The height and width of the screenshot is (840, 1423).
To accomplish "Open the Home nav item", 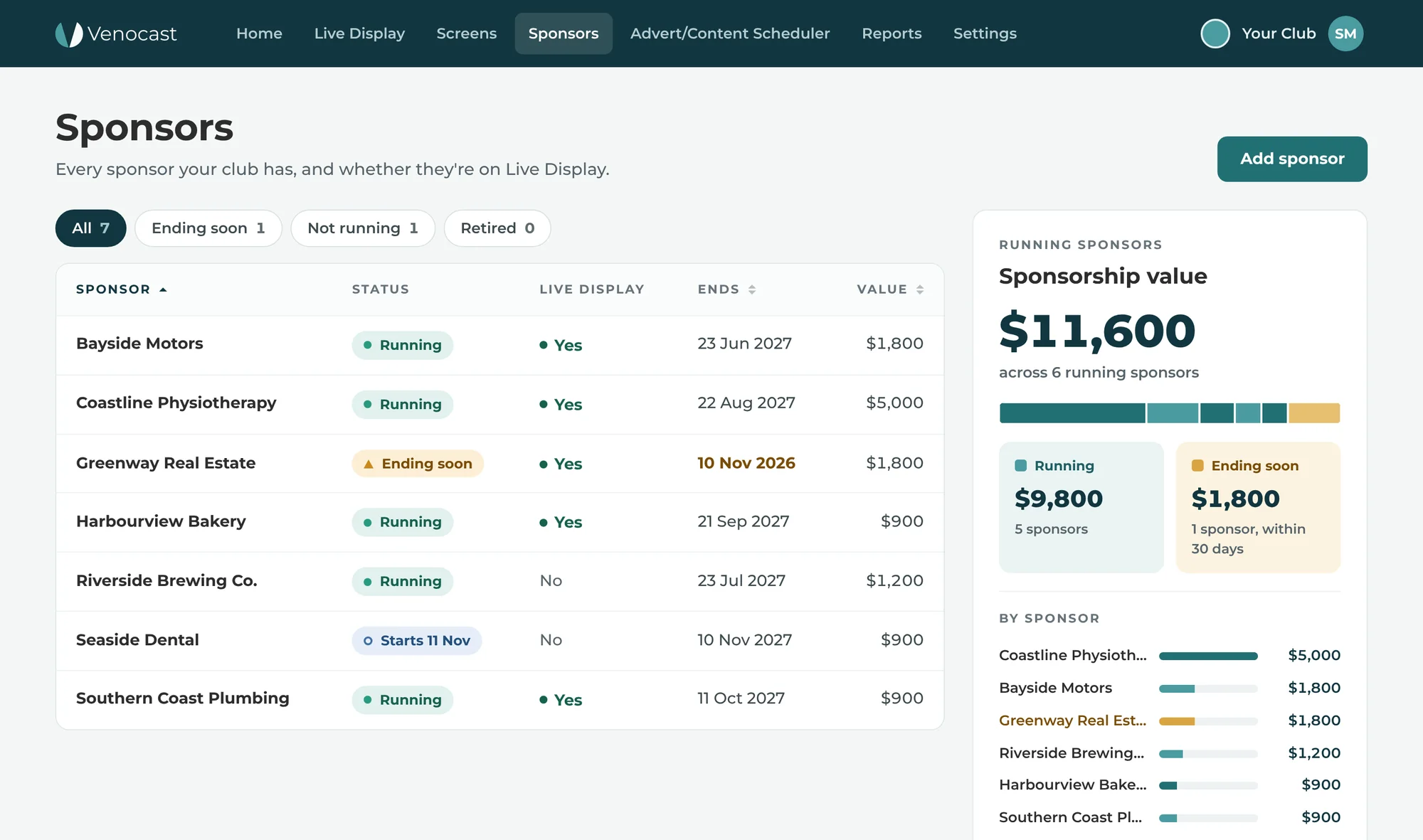I will (x=259, y=33).
